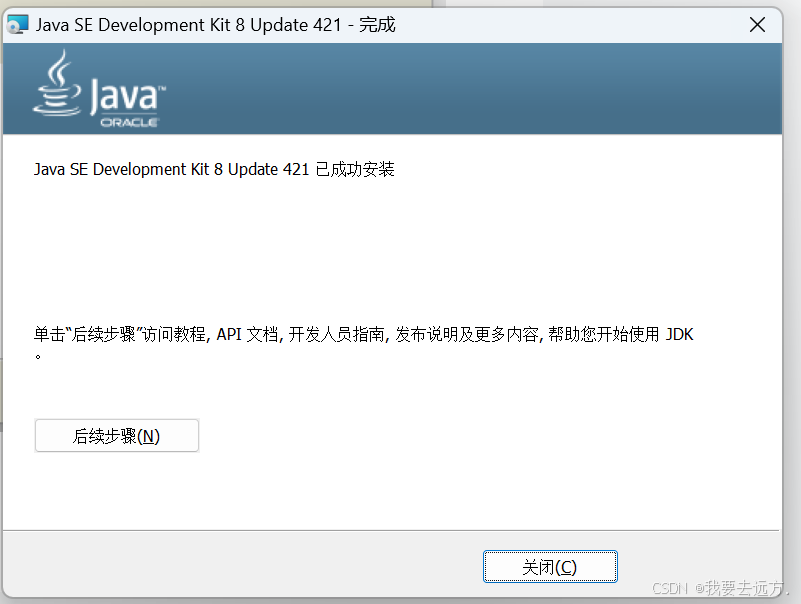Click the JDK text in the instructions
Screen dimensions: 801x604
[680, 334]
